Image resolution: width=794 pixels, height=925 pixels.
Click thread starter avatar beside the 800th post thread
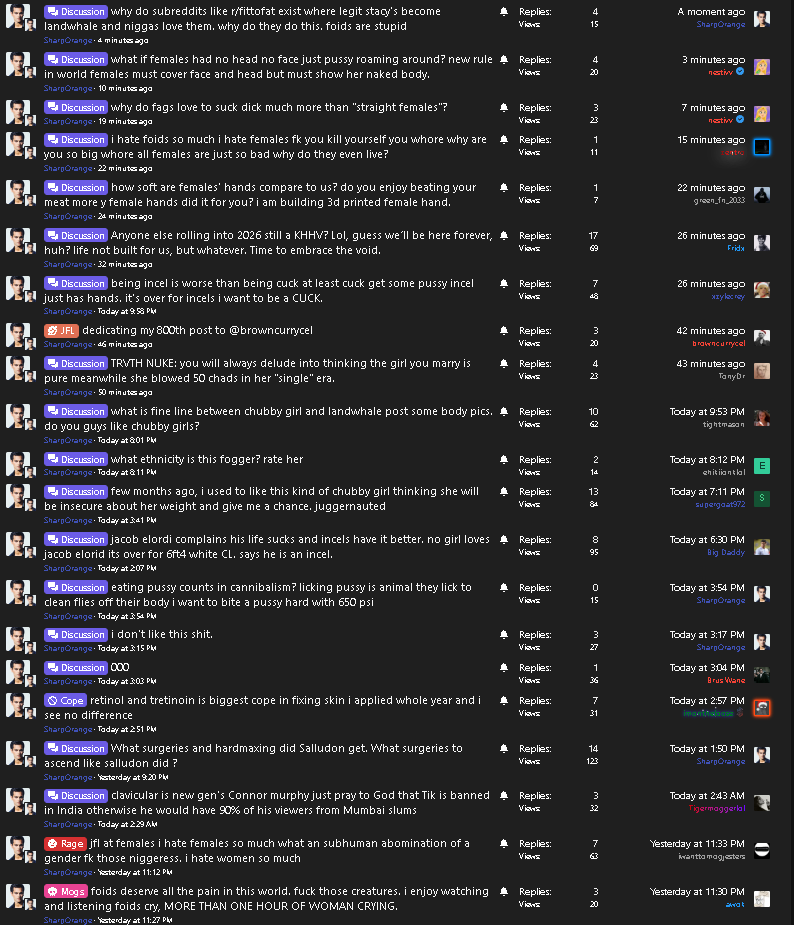[18, 334]
